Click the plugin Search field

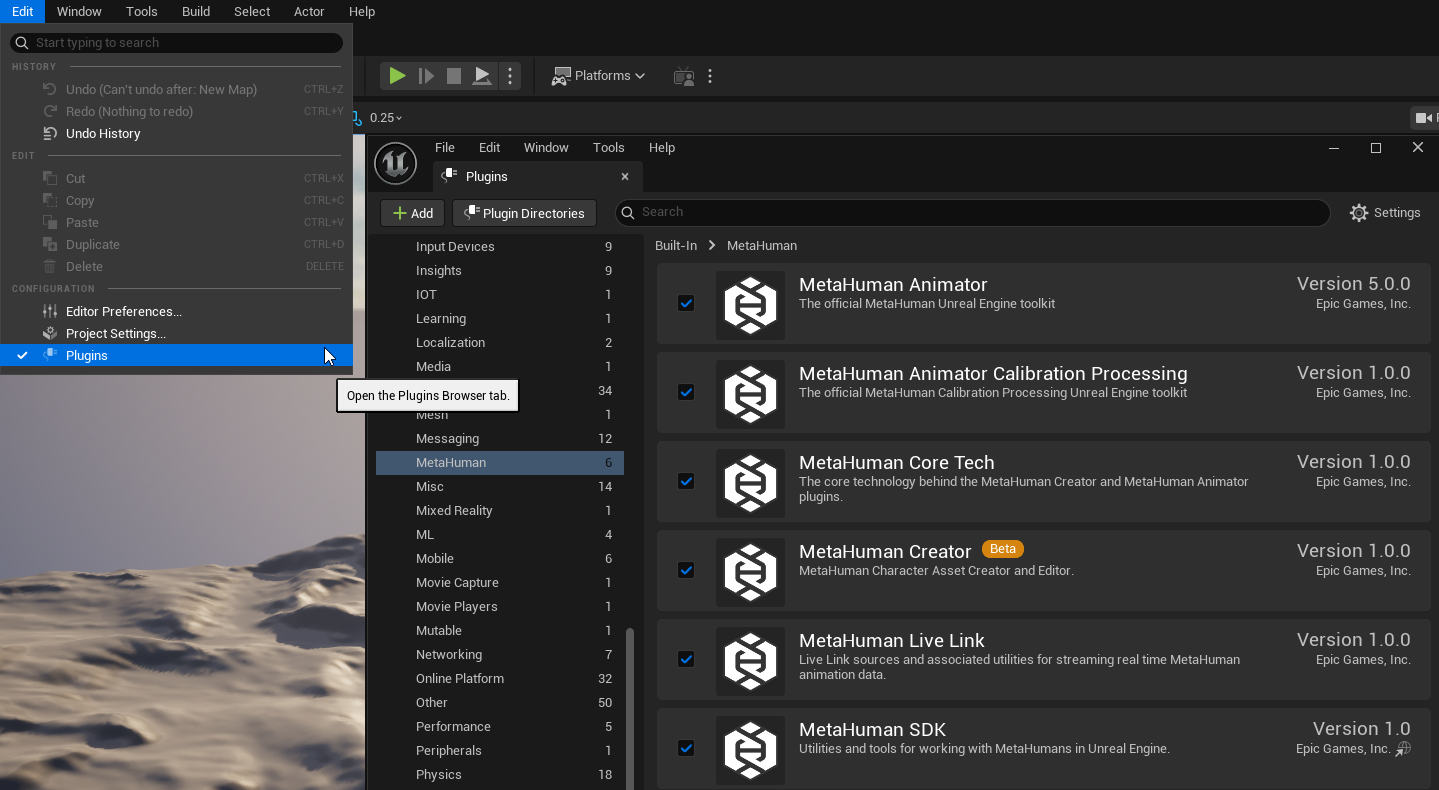click(972, 212)
